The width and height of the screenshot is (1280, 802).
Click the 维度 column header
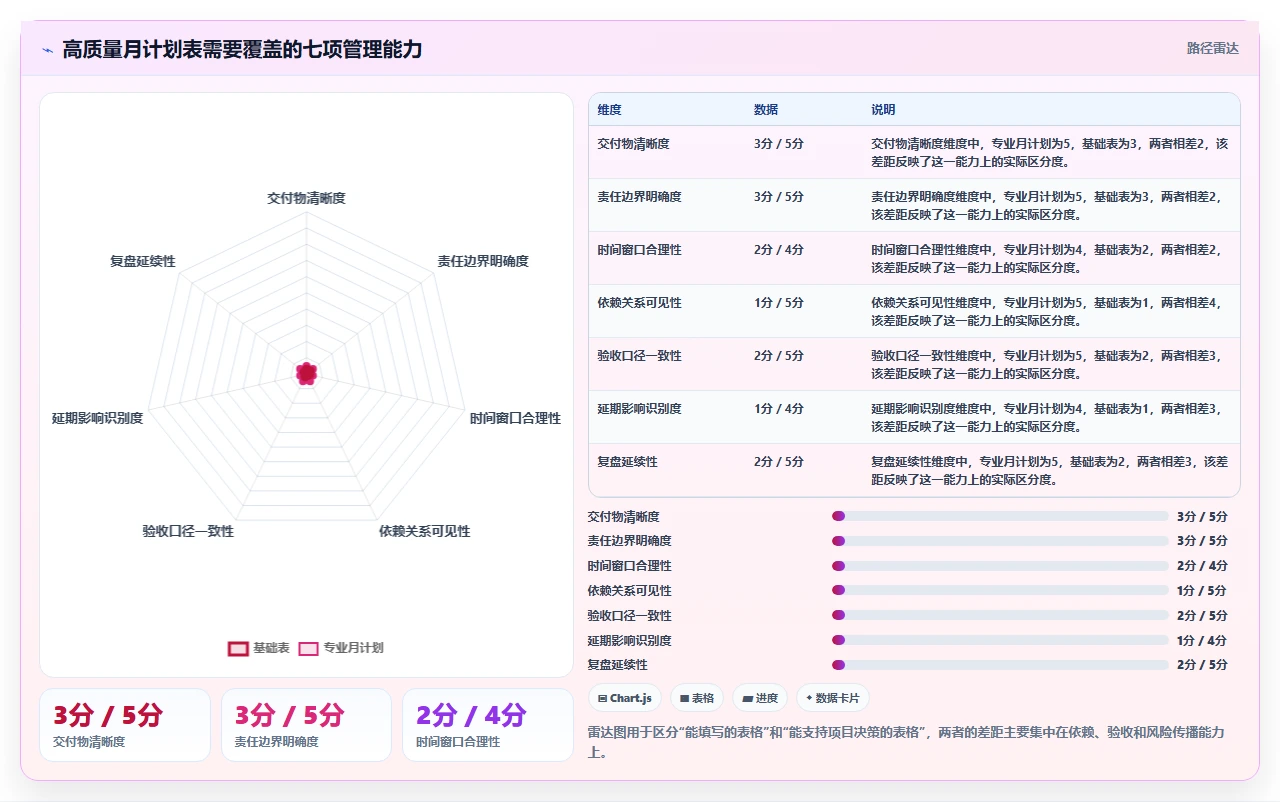click(x=610, y=110)
